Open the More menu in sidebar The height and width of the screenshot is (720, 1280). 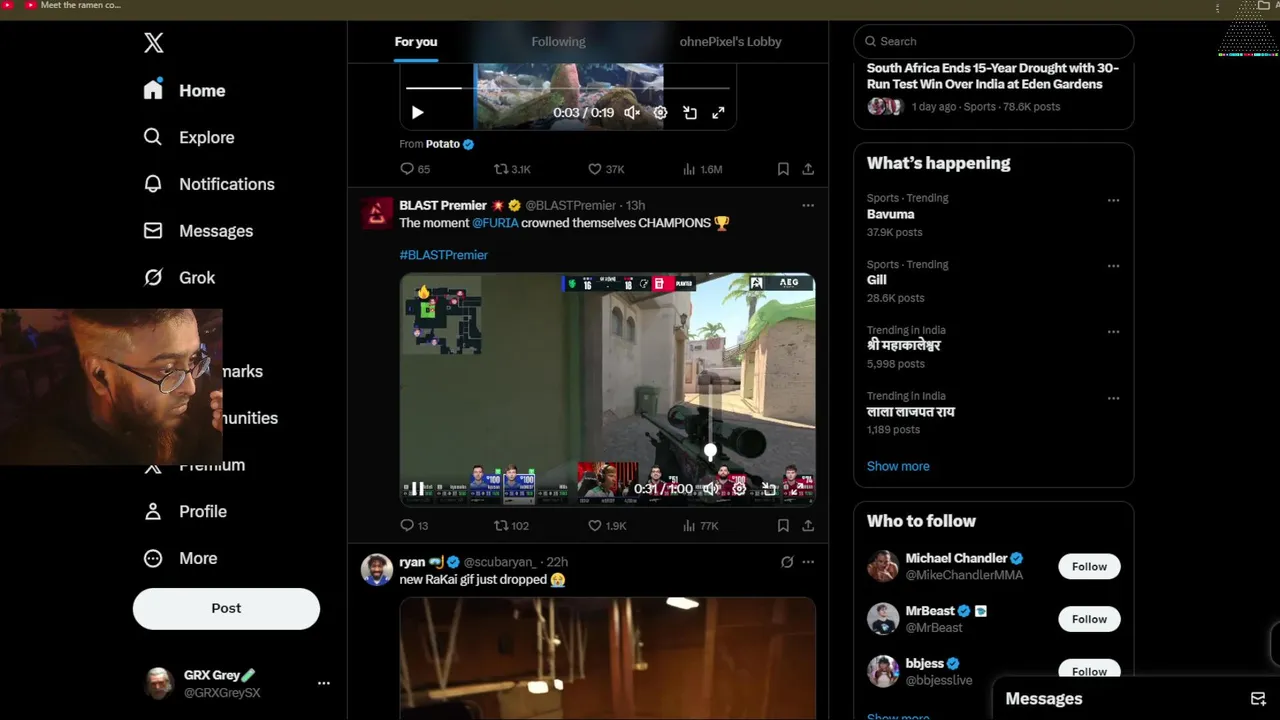click(180, 558)
